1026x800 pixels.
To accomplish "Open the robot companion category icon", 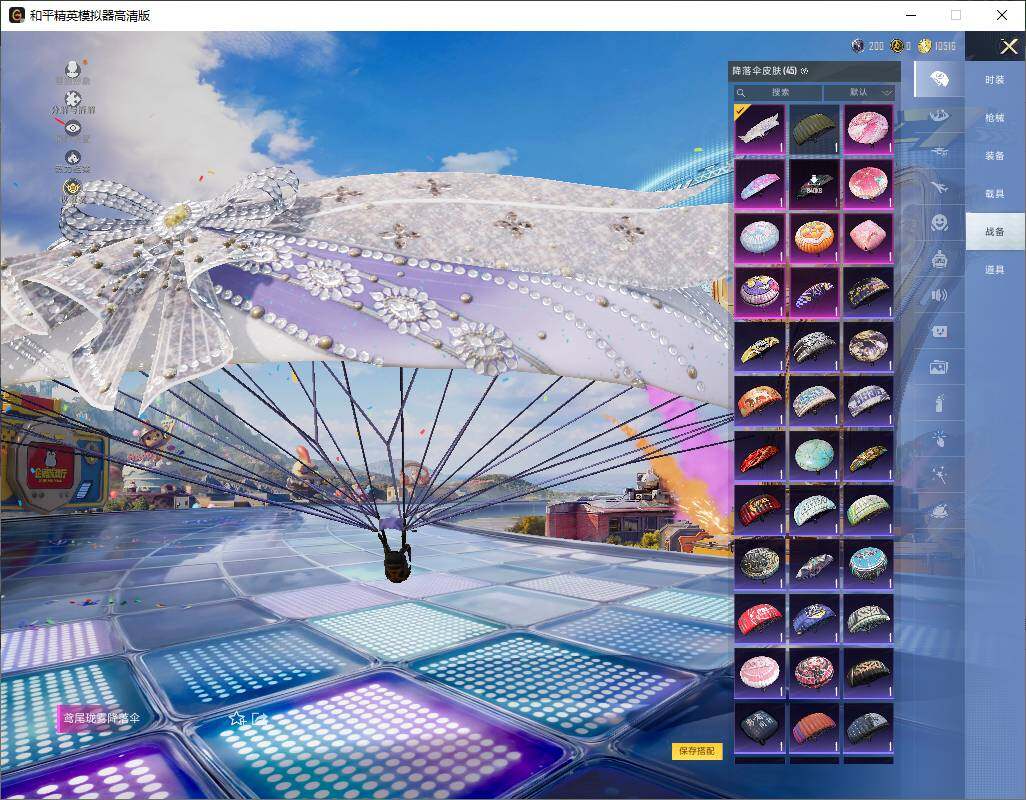I will click(x=939, y=260).
